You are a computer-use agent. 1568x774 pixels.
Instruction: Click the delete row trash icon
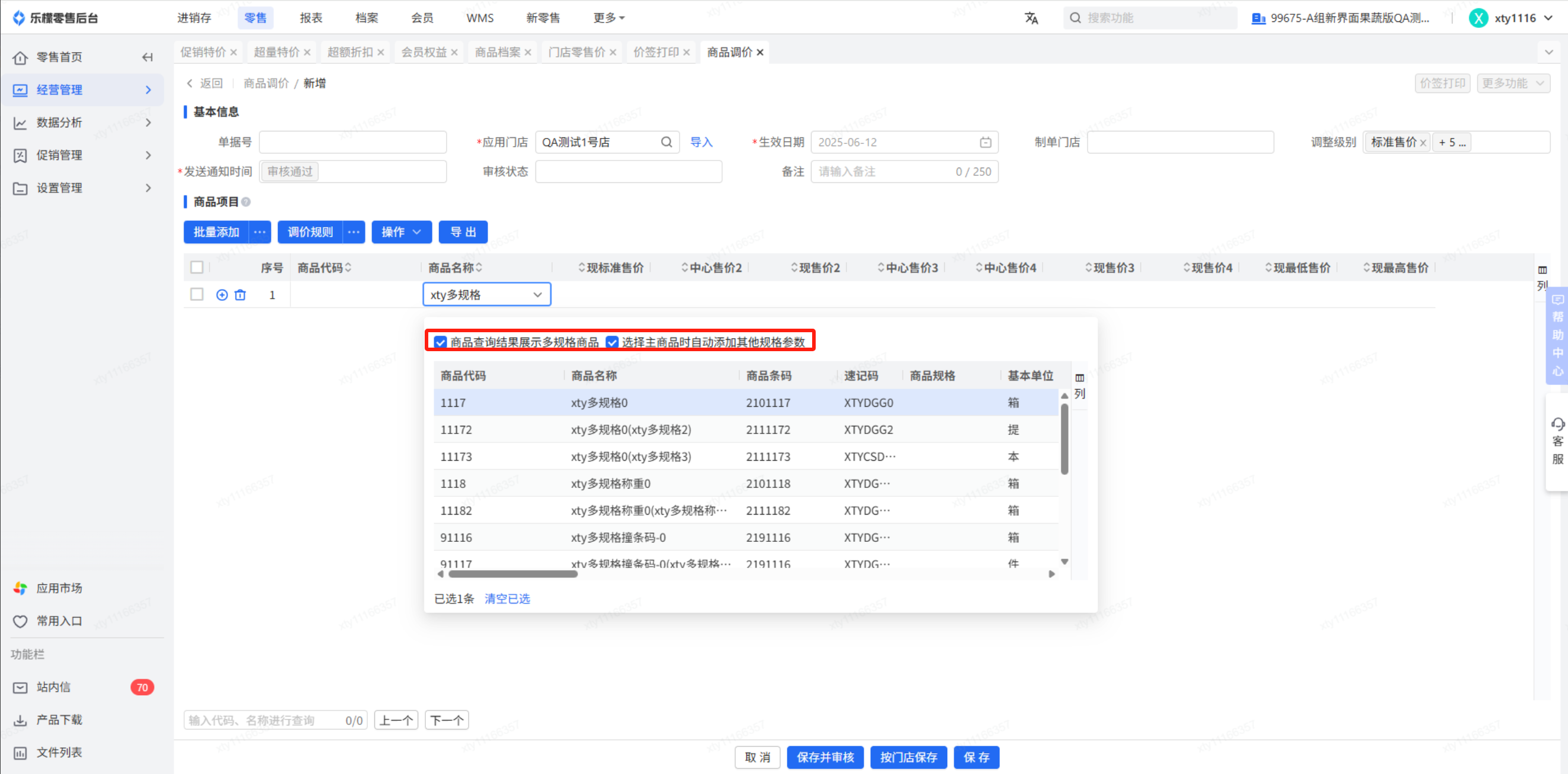(x=241, y=295)
